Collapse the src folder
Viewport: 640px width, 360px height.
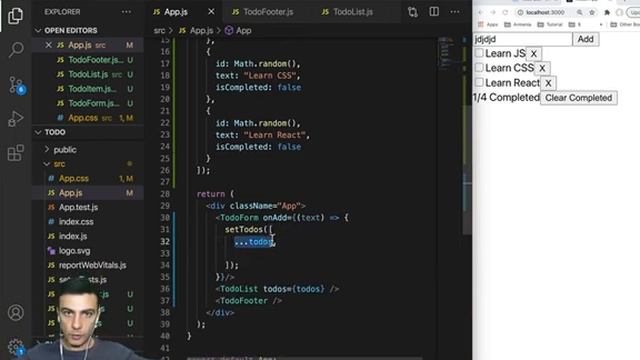(55, 164)
